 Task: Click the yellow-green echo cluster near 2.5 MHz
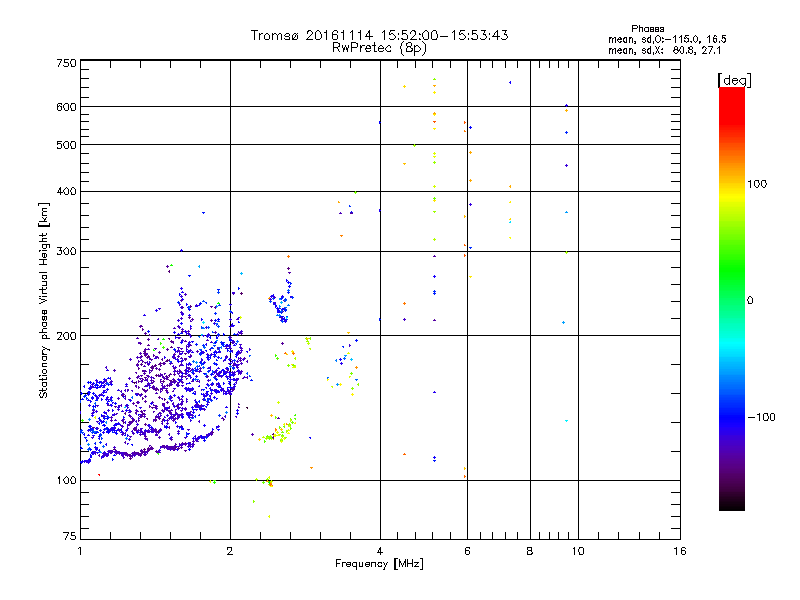[280, 430]
